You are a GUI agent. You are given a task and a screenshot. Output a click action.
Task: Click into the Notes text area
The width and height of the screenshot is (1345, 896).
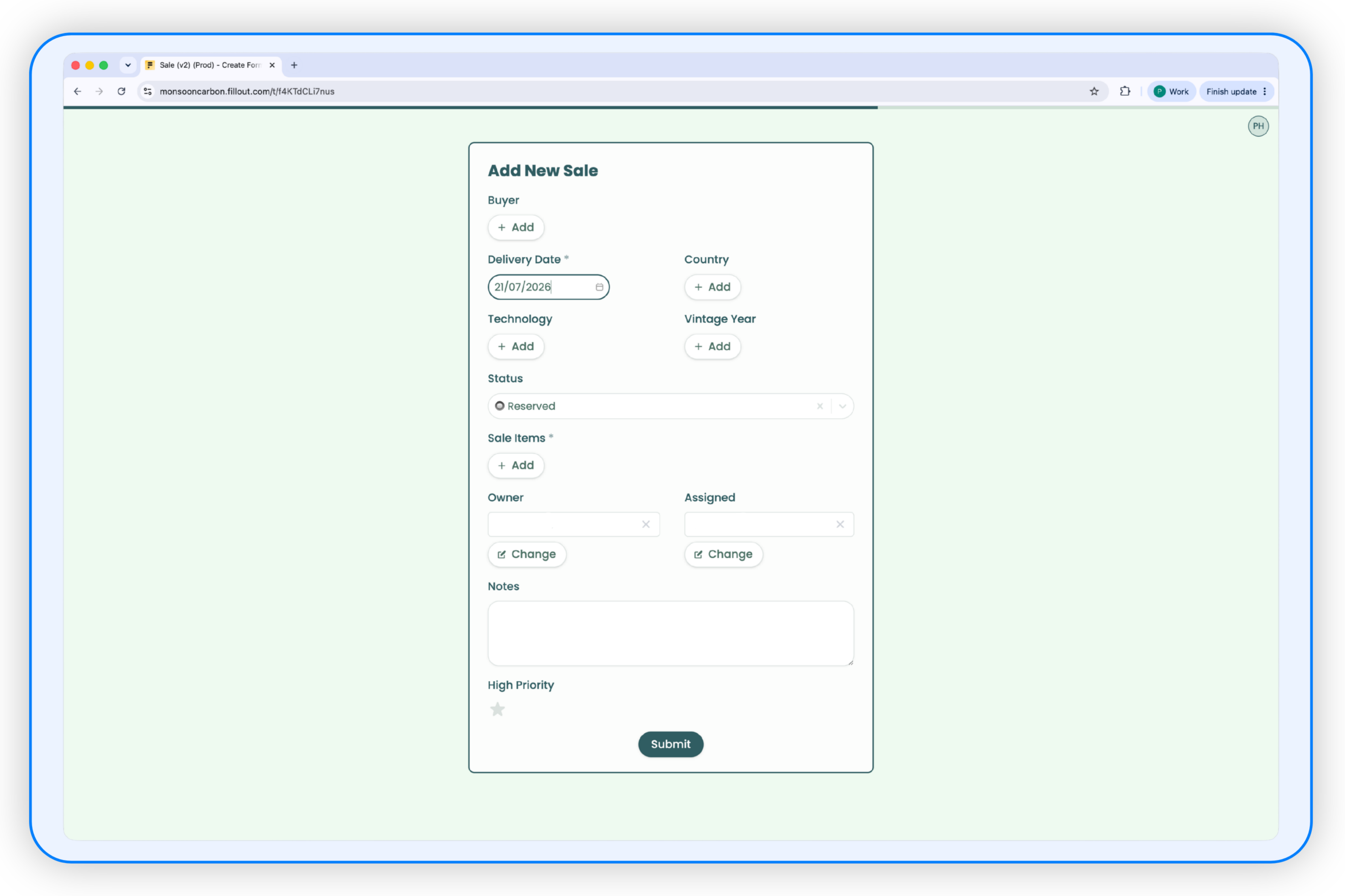(671, 633)
